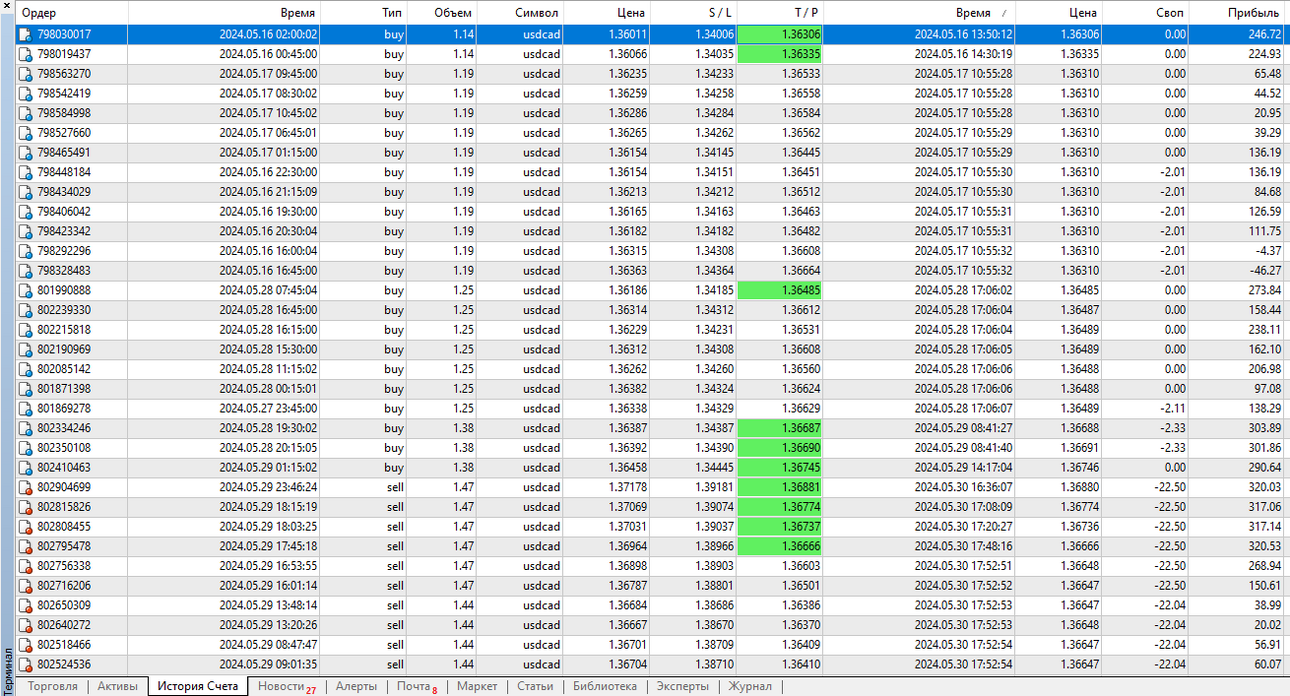The width and height of the screenshot is (1290, 696).
Task: Switch to the Активы tab
Action: pos(117,686)
